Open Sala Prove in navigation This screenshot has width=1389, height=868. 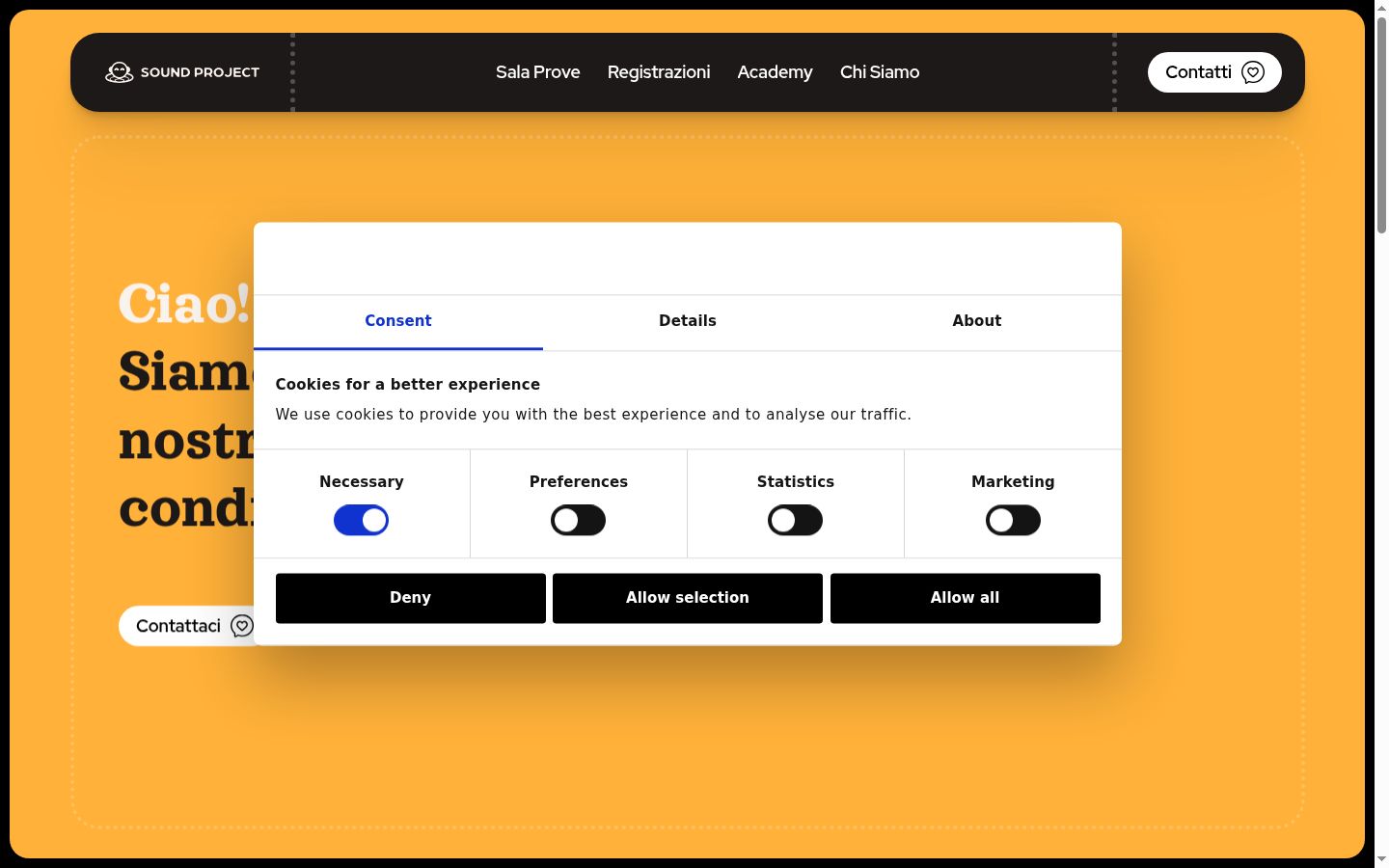(x=538, y=72)
